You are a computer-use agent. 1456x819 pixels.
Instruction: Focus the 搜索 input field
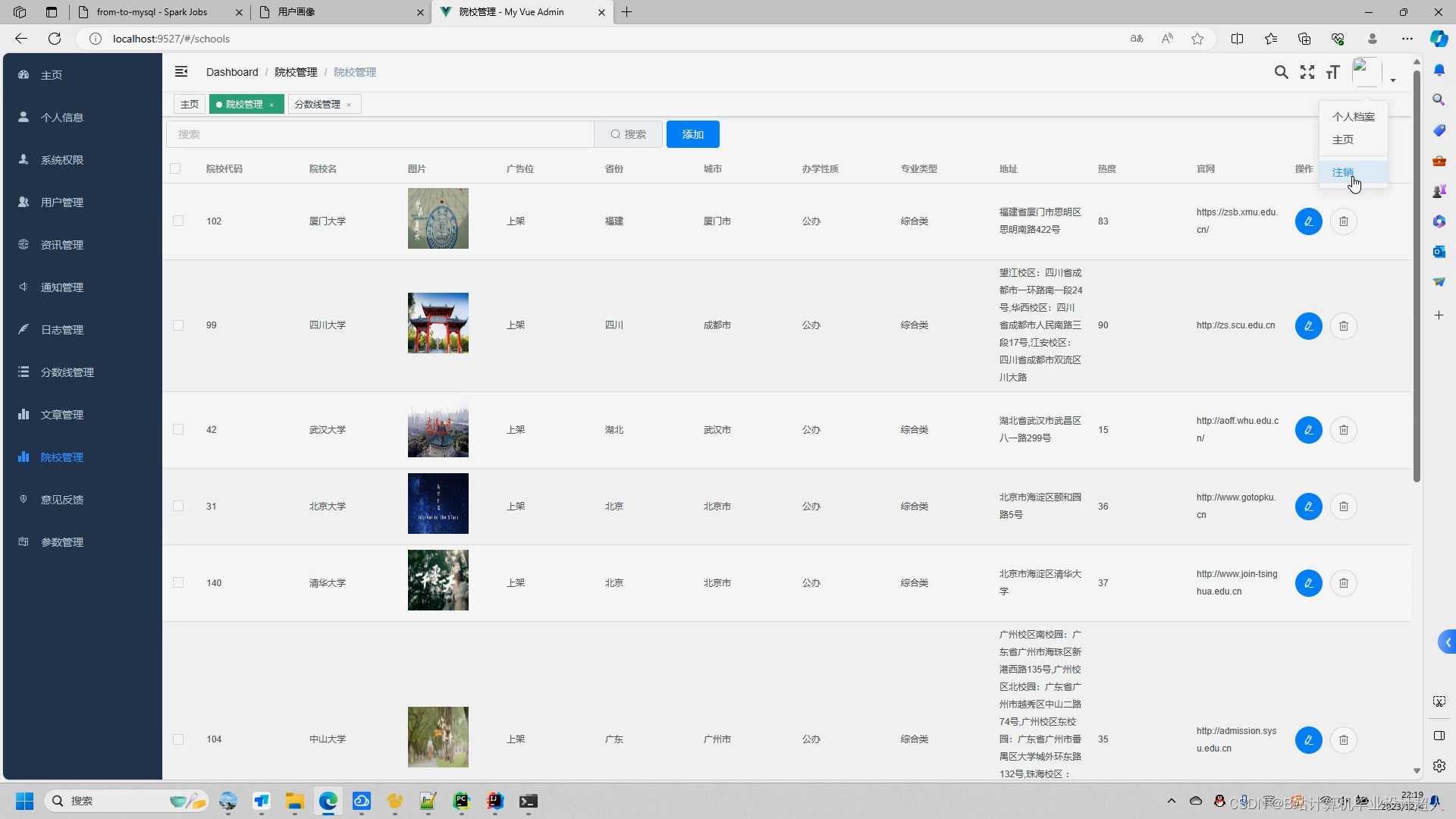coord(379,134)
